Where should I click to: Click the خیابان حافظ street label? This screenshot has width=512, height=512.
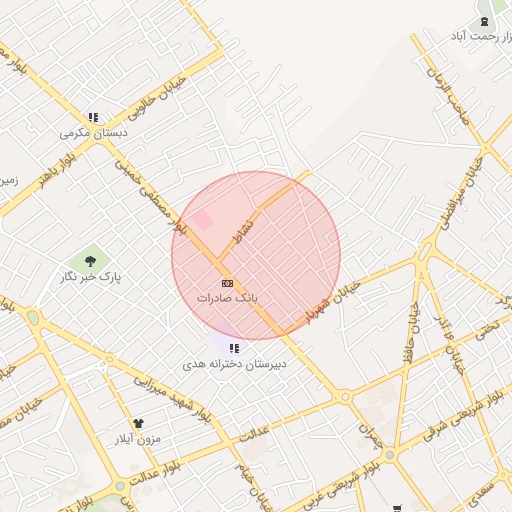413,332
